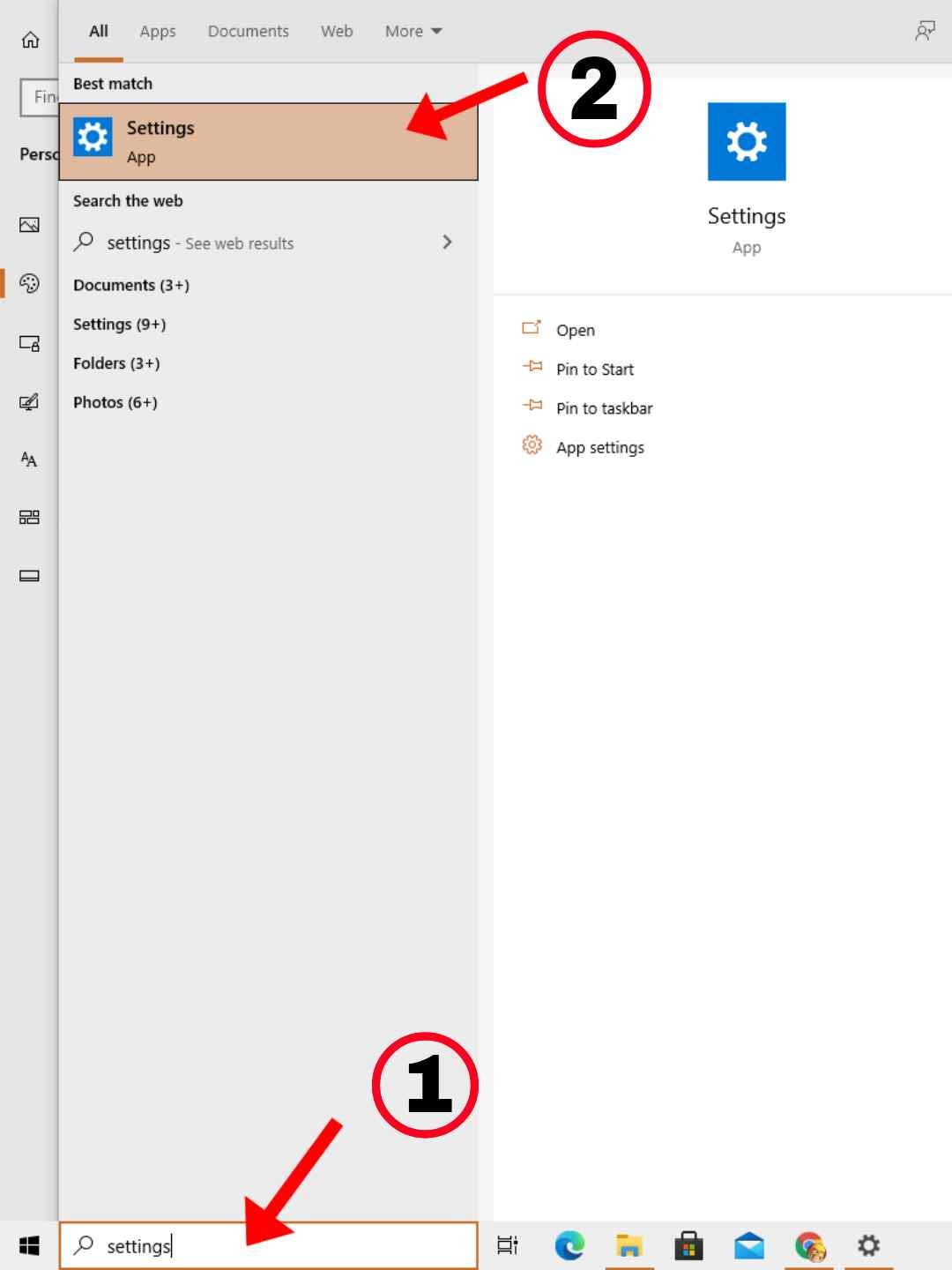Open the Windows Start button

click(29, 1245)
